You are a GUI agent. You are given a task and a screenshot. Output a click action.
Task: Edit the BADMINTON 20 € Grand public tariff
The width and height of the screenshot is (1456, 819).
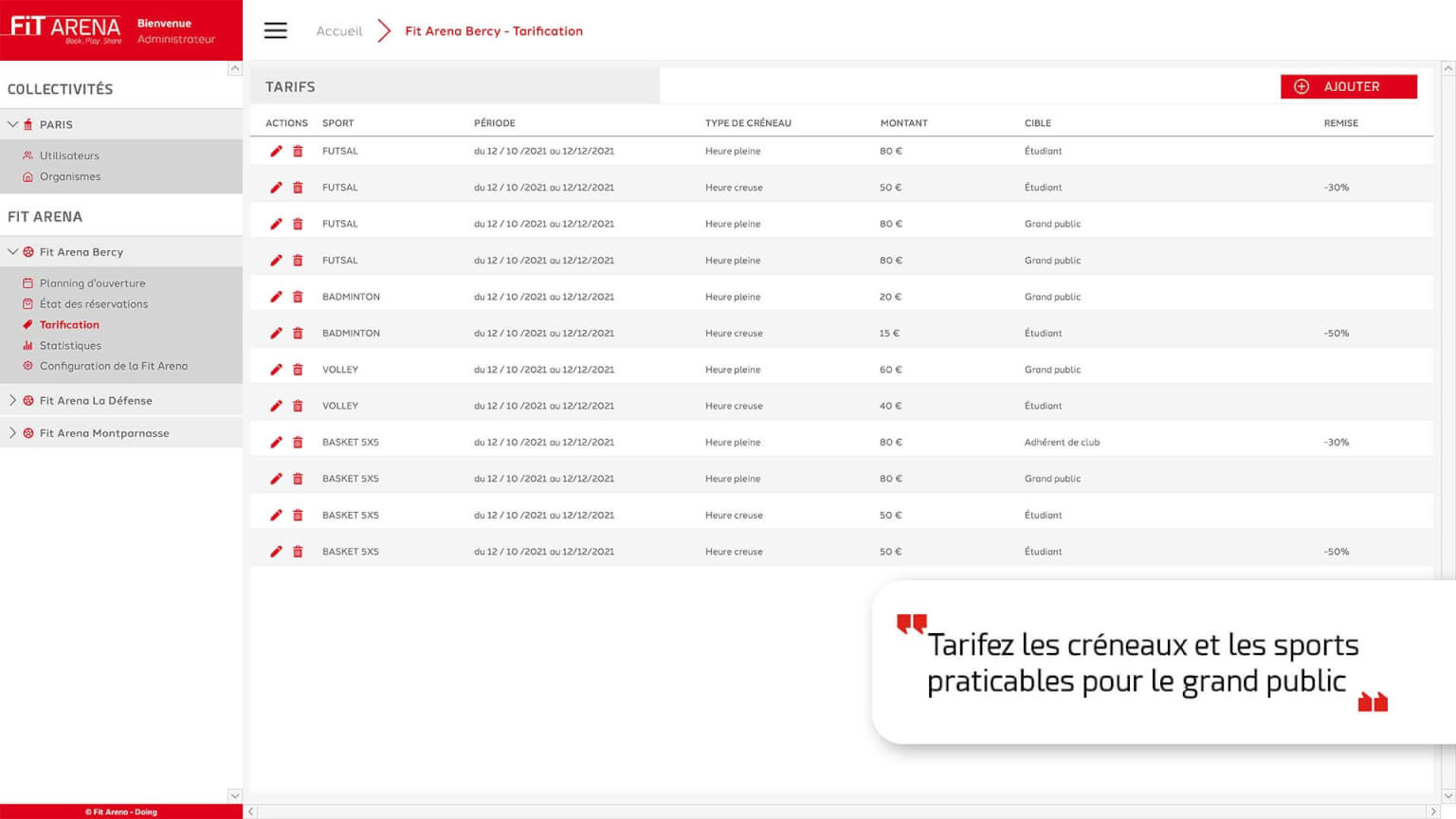coord(276,297)
